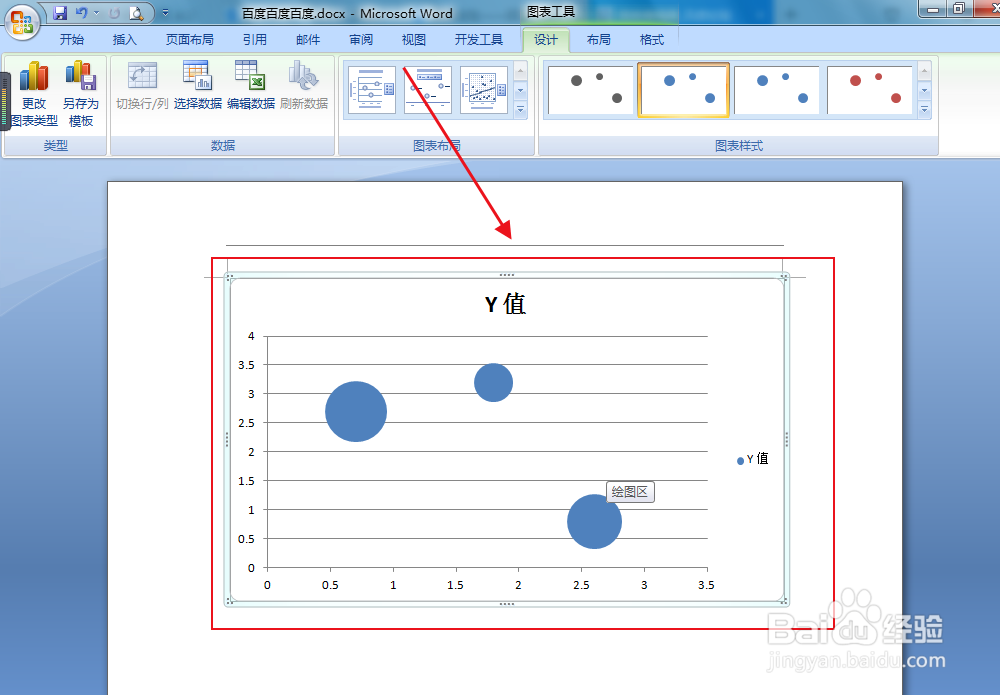This screenshot has height=695, width=1000.
Task: Click the 切换行/列 button
Action: tap(142, 86)
